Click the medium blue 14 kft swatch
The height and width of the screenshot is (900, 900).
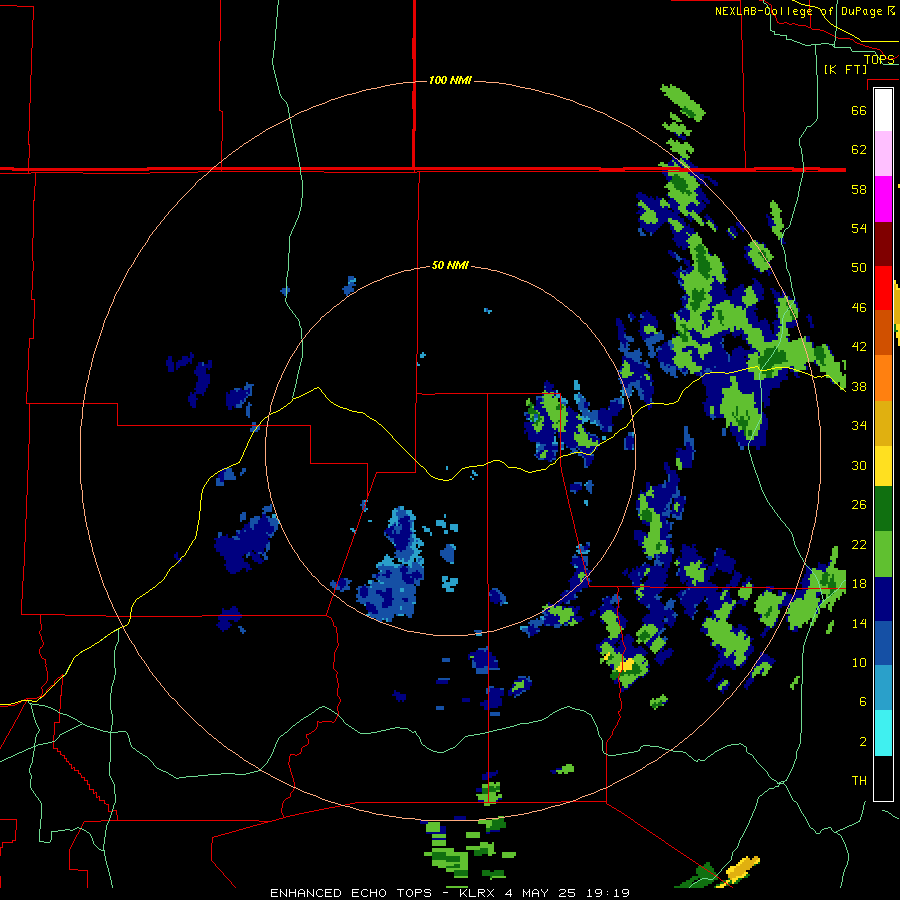pyautogui.click(x=883, y=643)
